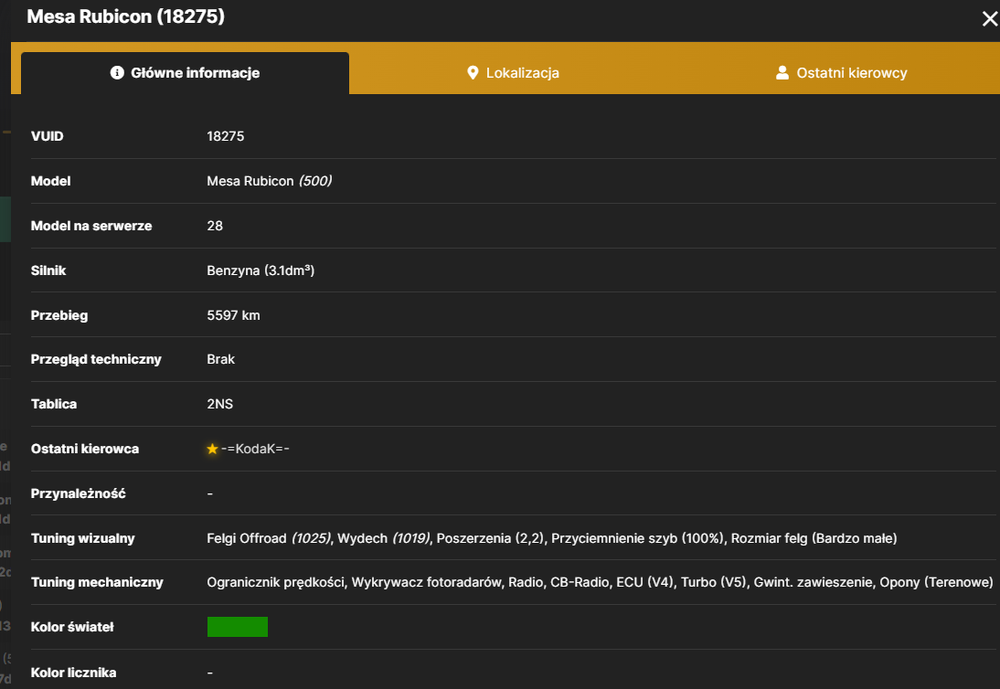
Task: Click the Tablica row label
Action: [x=54, y=404]
